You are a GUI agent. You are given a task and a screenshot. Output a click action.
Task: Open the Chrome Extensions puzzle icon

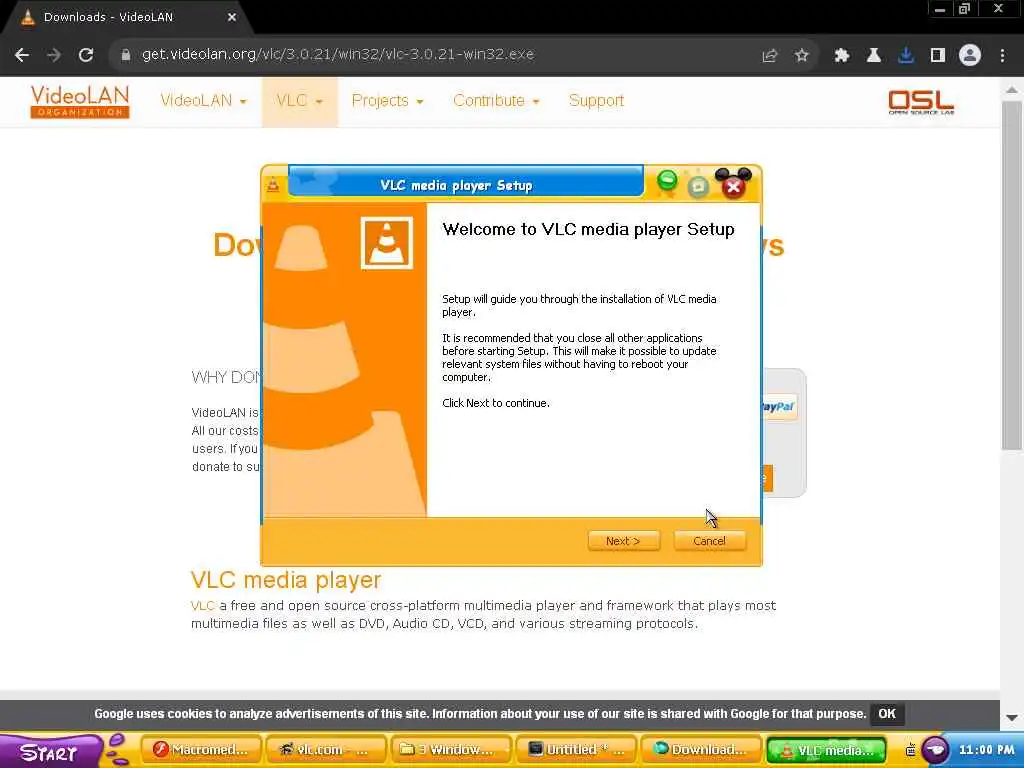(x=841, y=56)
